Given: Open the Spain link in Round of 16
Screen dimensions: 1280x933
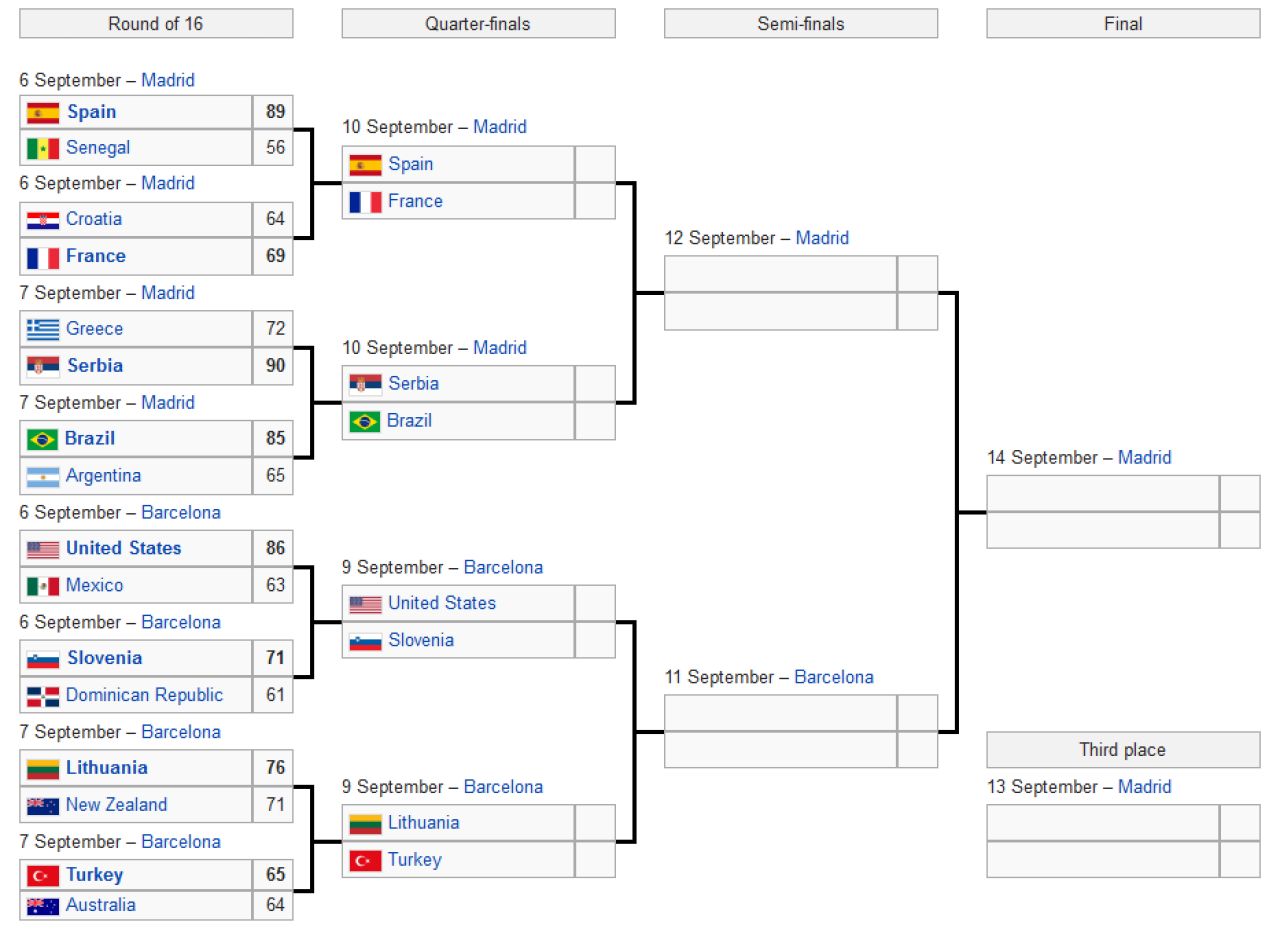Looking at the screenshot, I should [92, 111].
